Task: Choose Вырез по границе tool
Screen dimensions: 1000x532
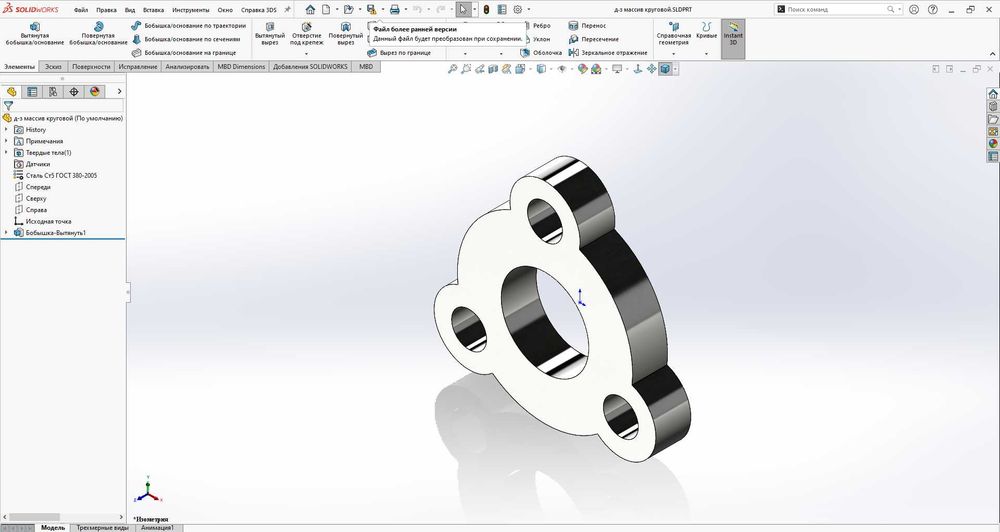Action: [399, 52]
